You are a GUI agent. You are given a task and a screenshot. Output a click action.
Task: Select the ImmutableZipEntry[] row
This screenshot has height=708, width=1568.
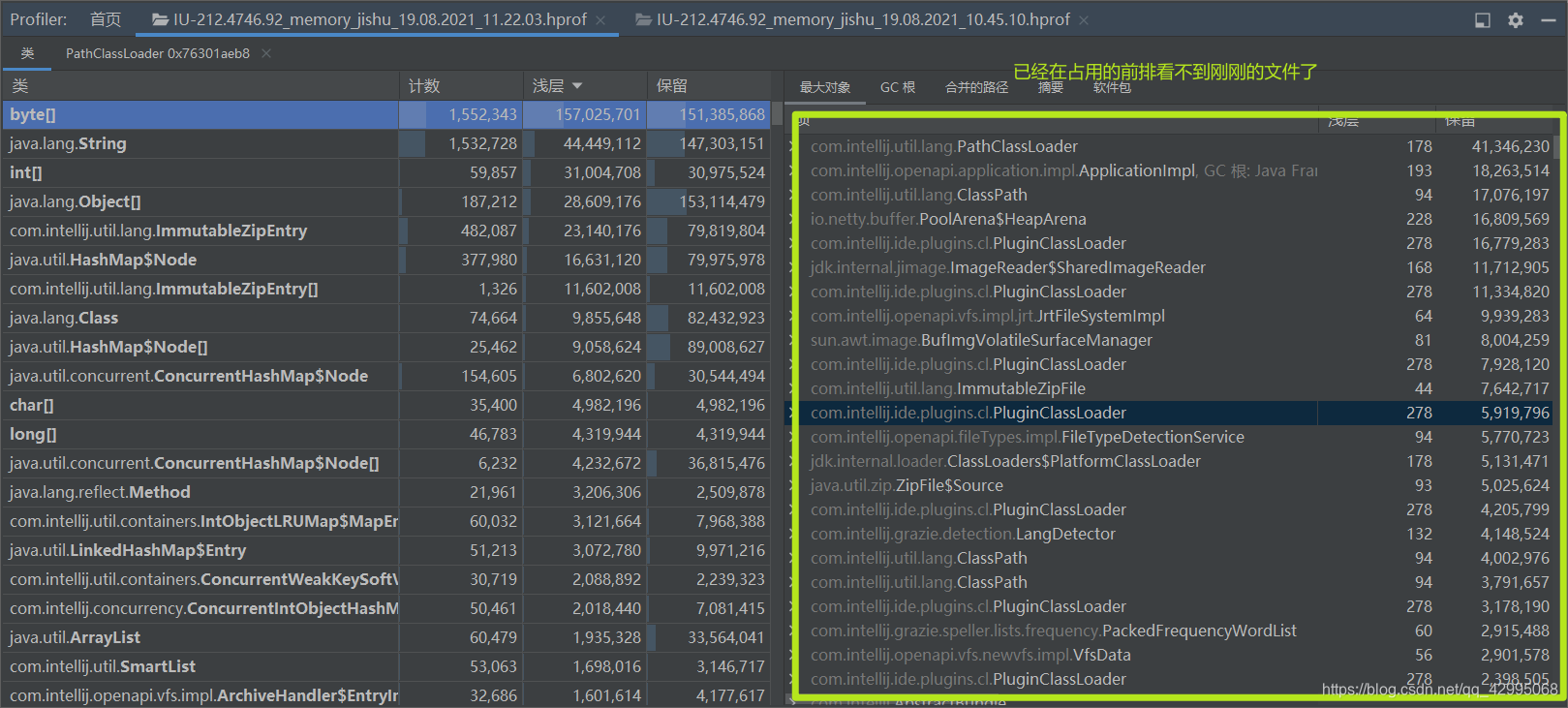(x=386, y=289)
